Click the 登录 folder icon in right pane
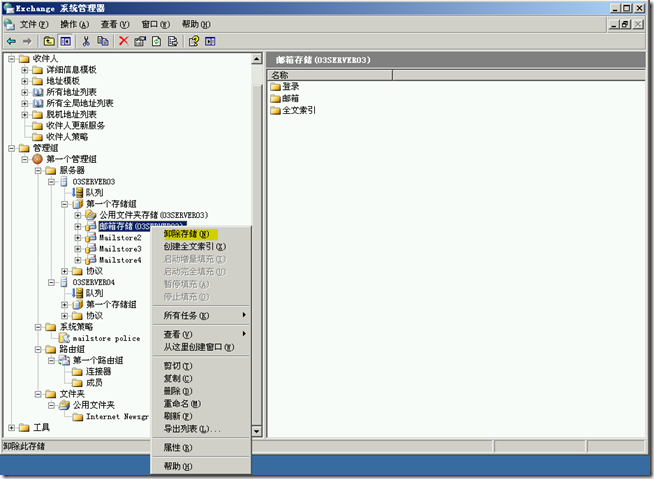 pyautogui.click(x=275, y=87)
